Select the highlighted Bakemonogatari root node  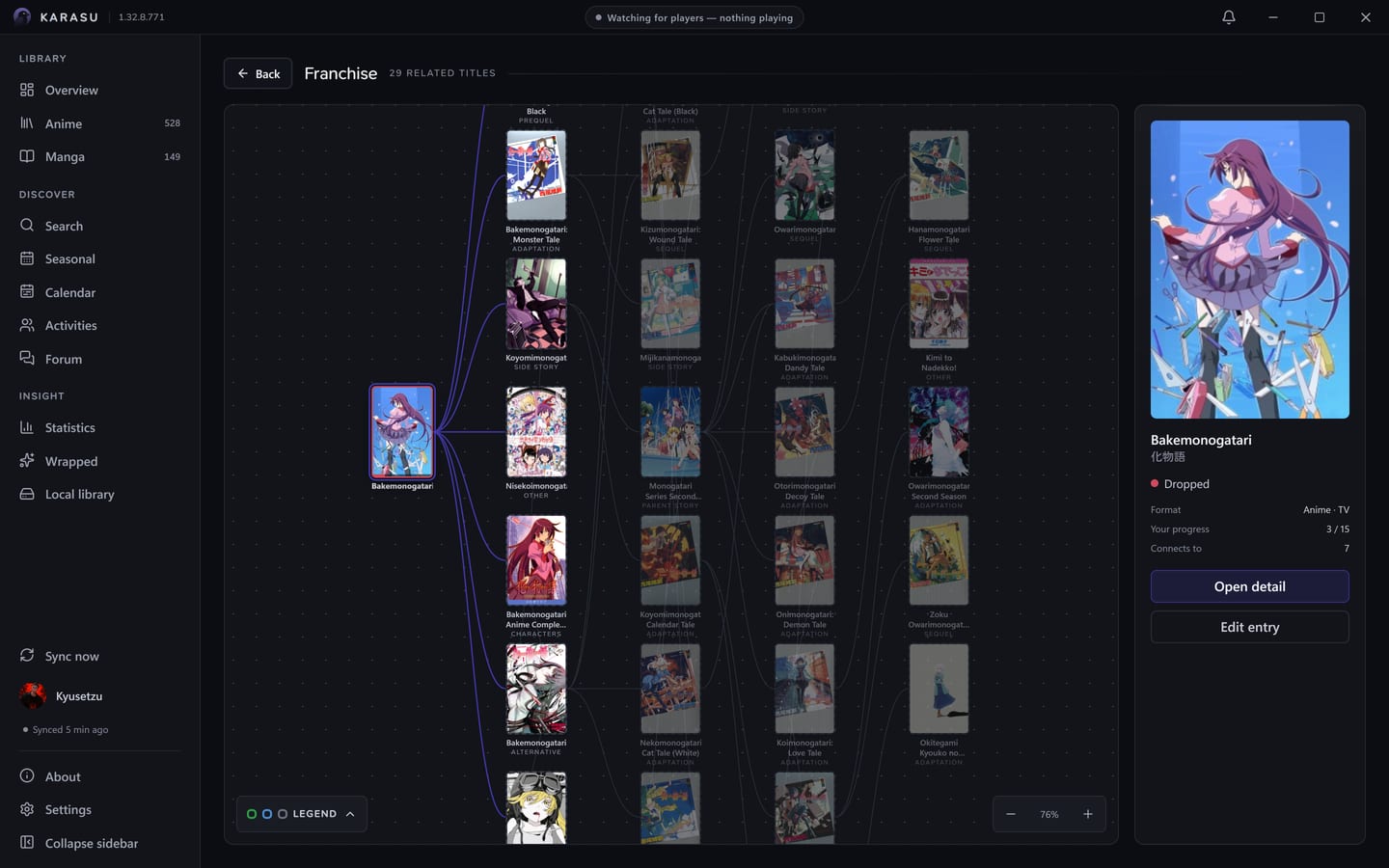[x=402, y=432]
